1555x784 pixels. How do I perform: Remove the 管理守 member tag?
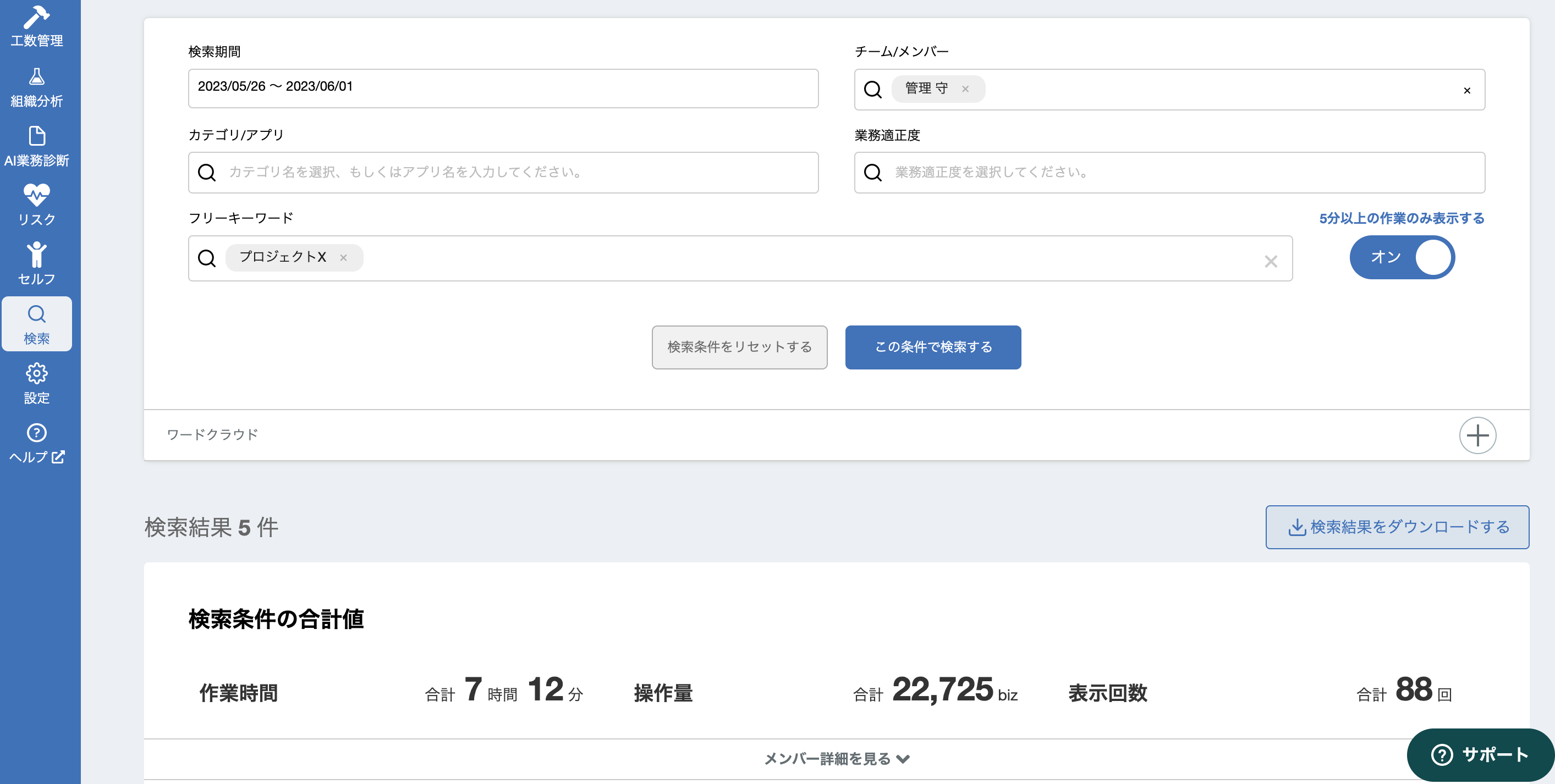pos(966,89)
